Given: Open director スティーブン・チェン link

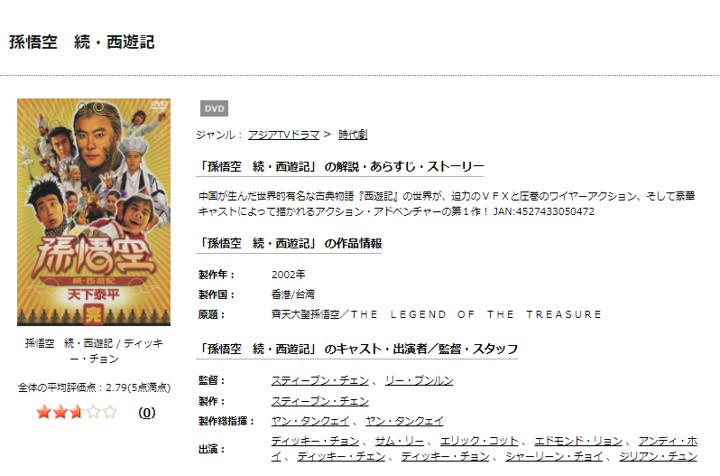Looking at the screenshot, I should pos(320,381).
